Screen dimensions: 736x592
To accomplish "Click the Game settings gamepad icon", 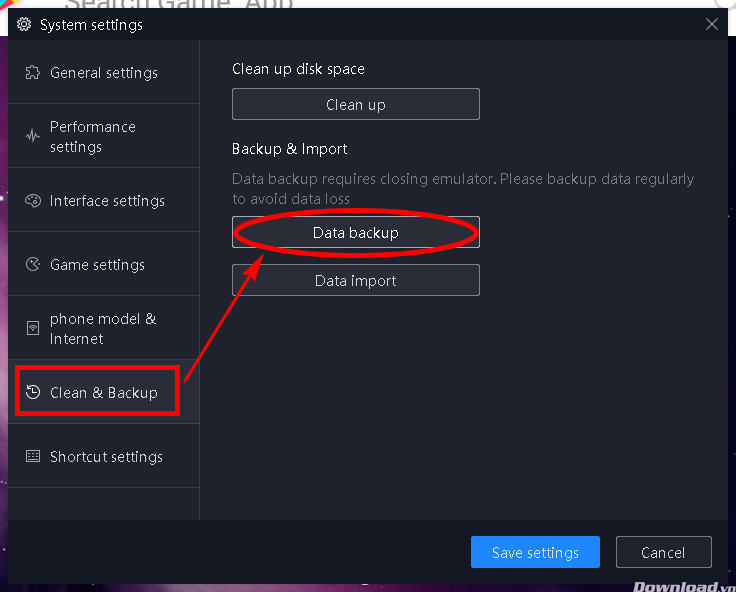I will [x=33, y=265].
